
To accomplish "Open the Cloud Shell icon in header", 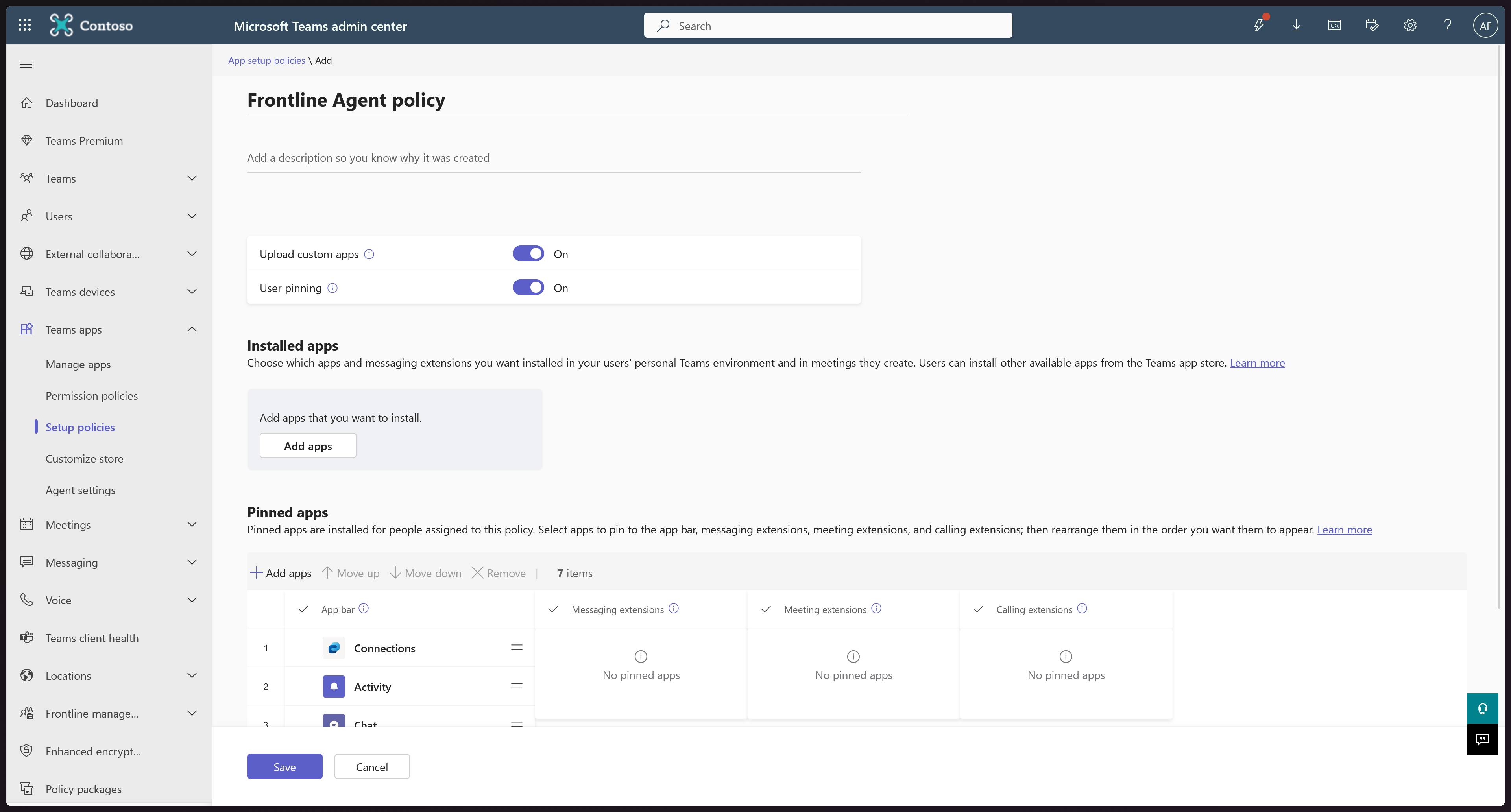I will (x=1334, y=25).
